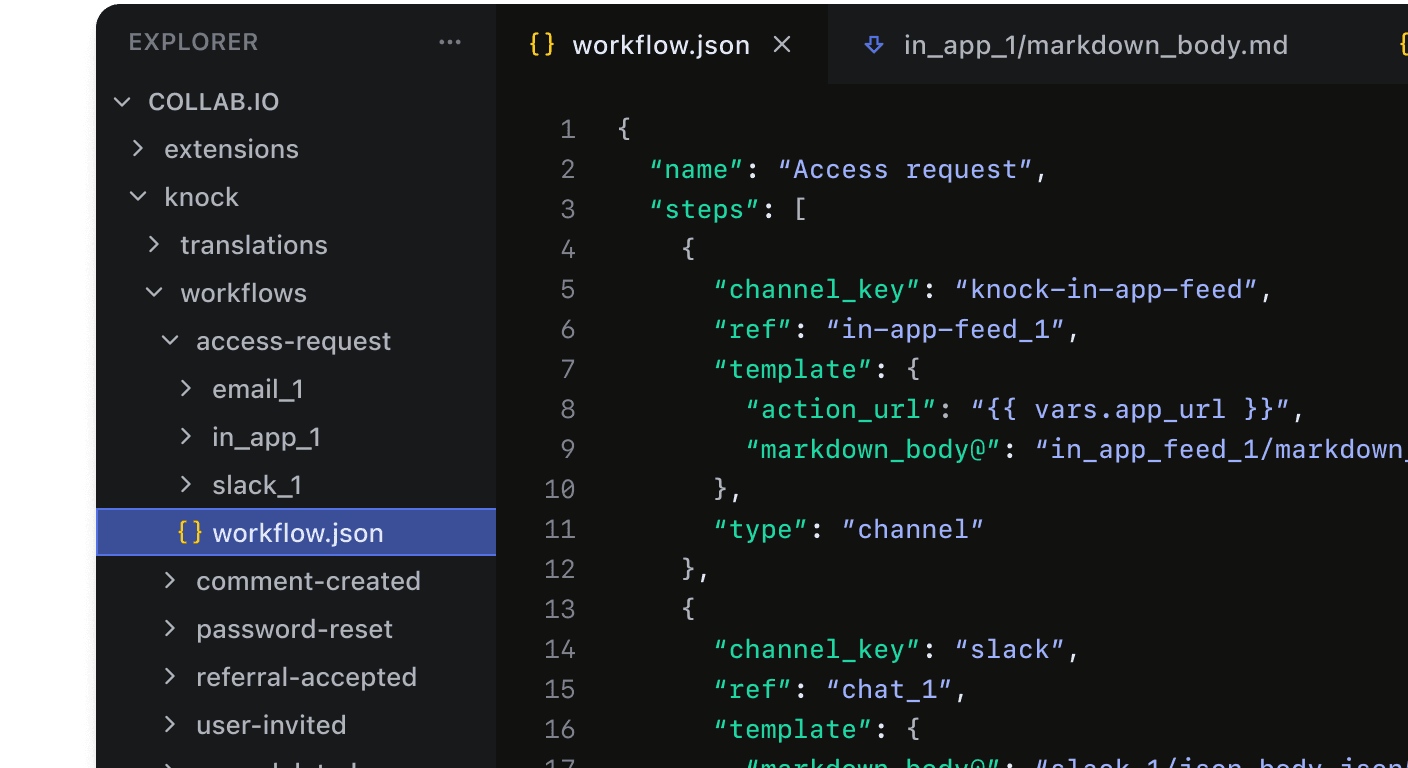The width and height of the screenshot is (1408, 768).
Task: Click the arrow icon next to in_app_1
Action: click(x=185, y=436)
